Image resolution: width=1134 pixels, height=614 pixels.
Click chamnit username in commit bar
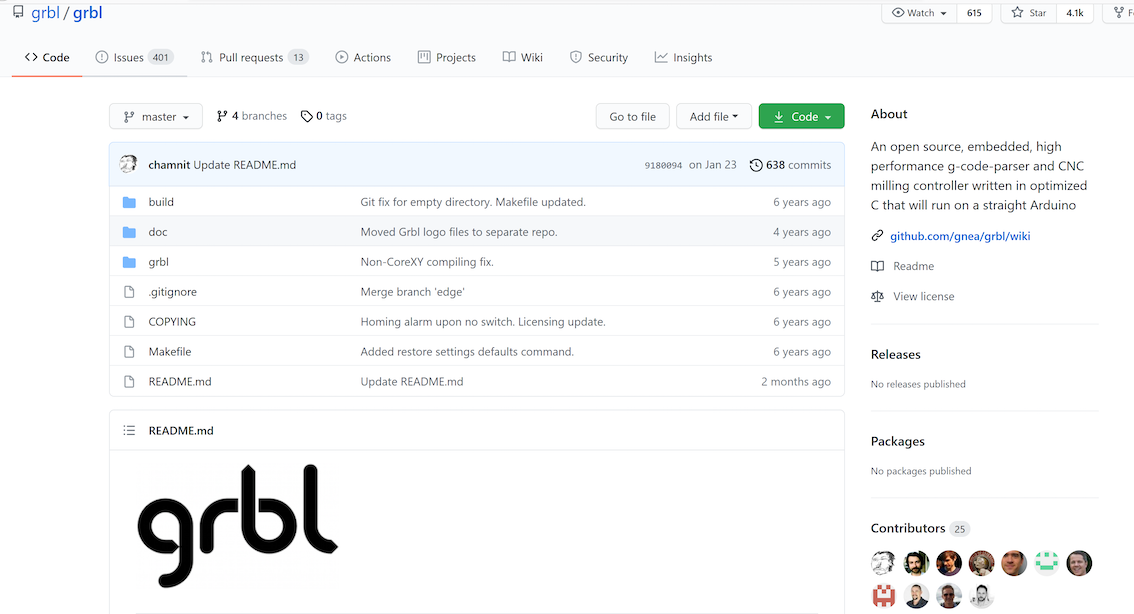[x=169, y=165]
